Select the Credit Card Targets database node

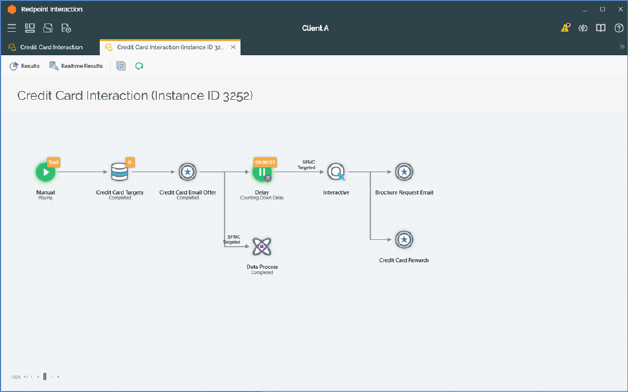[119, 172]
